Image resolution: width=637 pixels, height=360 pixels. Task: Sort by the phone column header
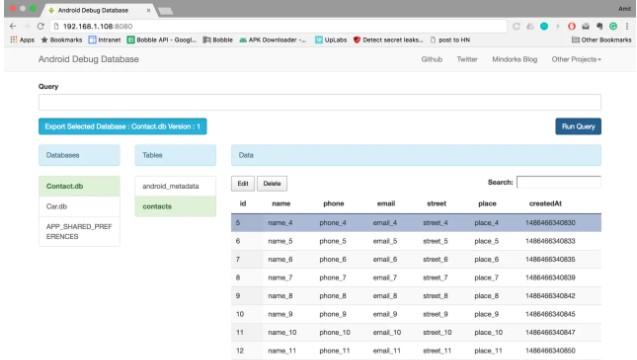pos(334,204)
